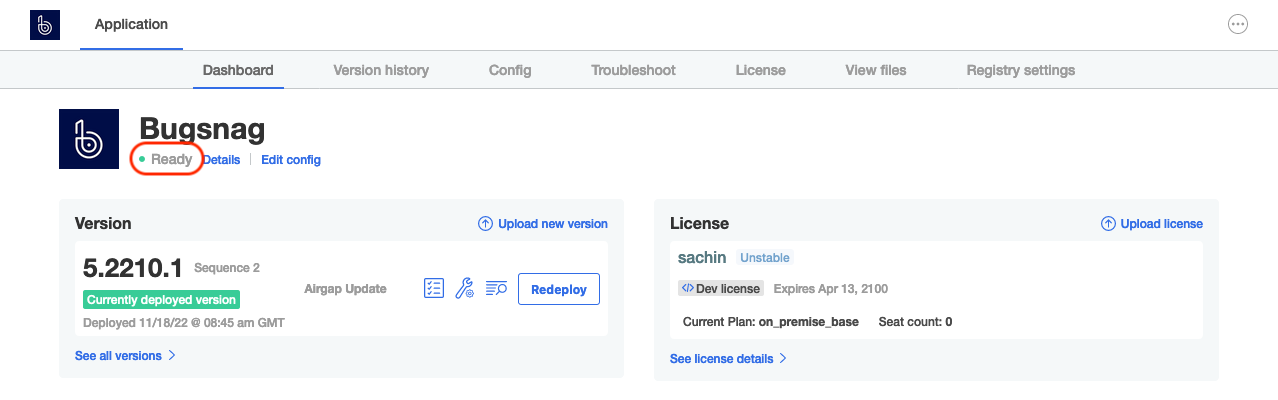Go to the Config tab

point(510,70)
